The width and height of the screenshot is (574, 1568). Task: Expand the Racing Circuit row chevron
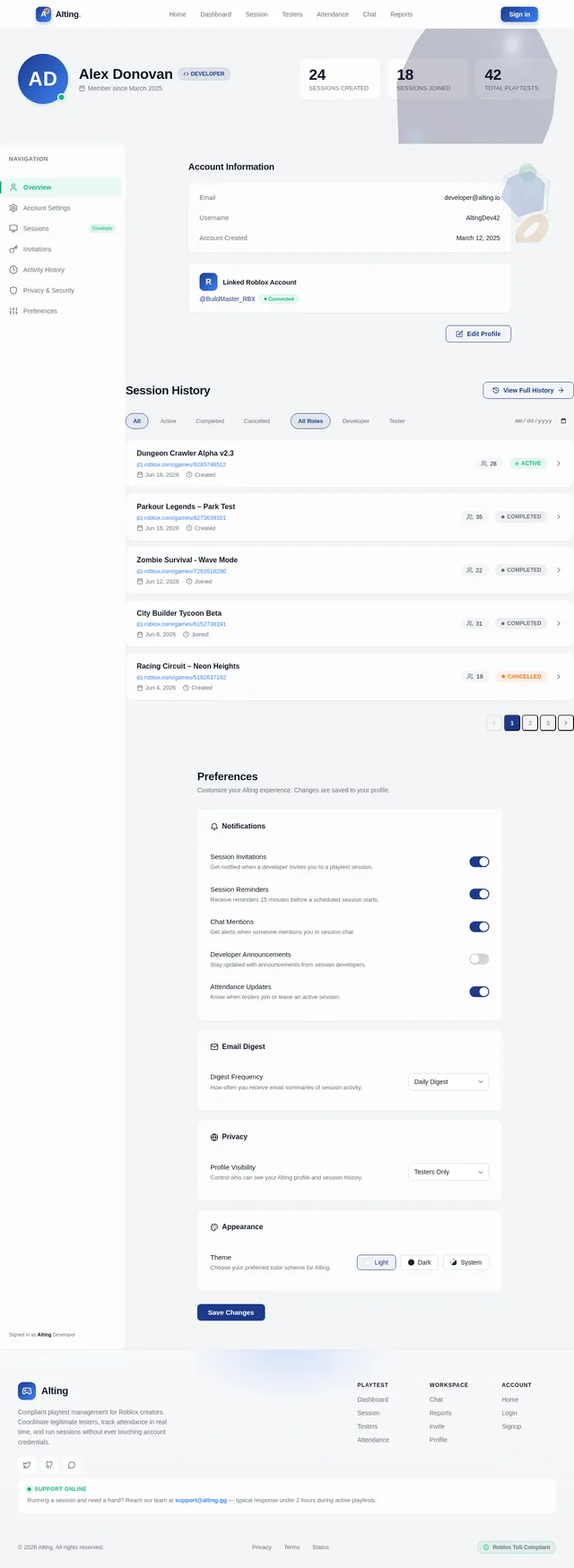[x=559, y=677]
